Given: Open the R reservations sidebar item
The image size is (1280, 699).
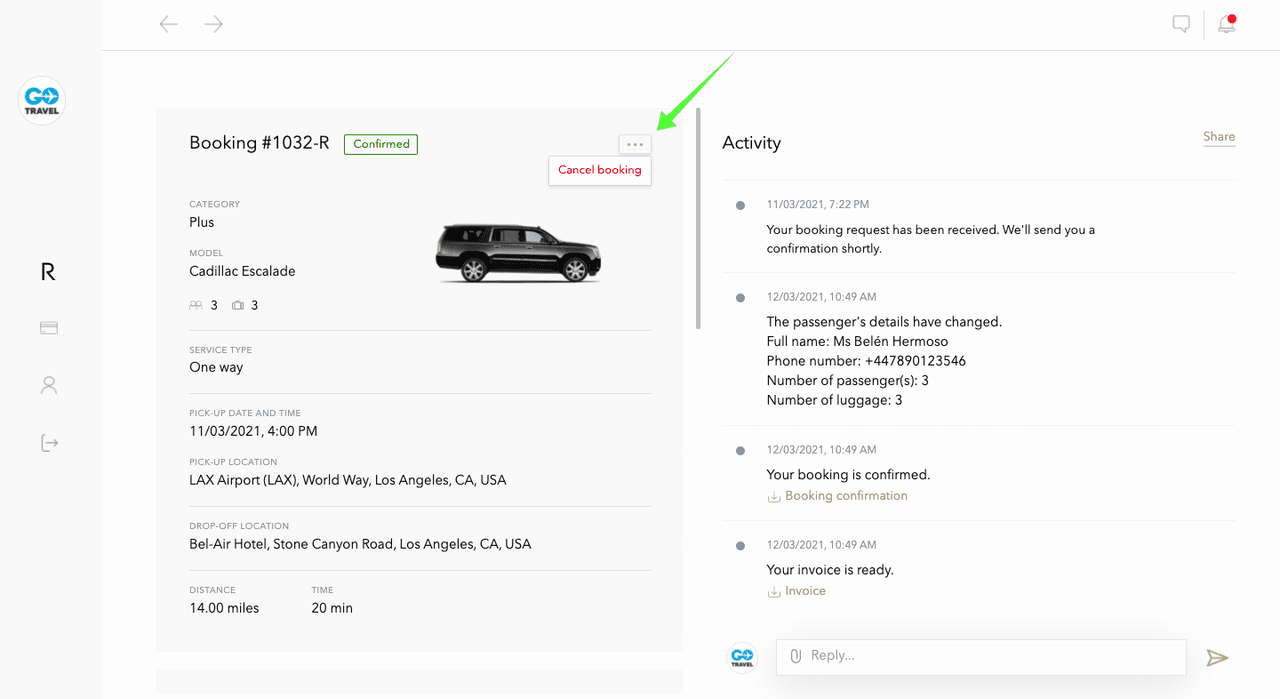Looking at the screenshot, I should pos(48,272).
